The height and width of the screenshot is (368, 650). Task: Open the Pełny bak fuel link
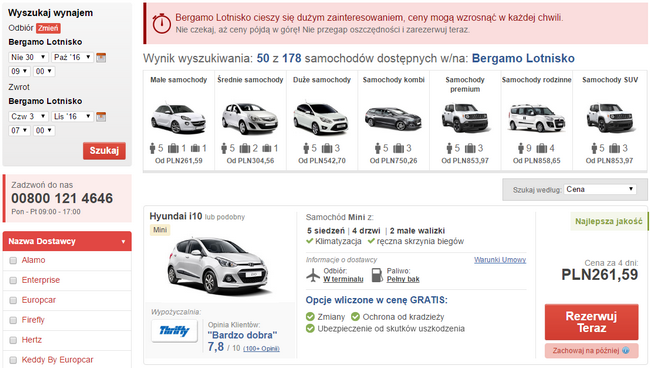[x=403, y=279]
